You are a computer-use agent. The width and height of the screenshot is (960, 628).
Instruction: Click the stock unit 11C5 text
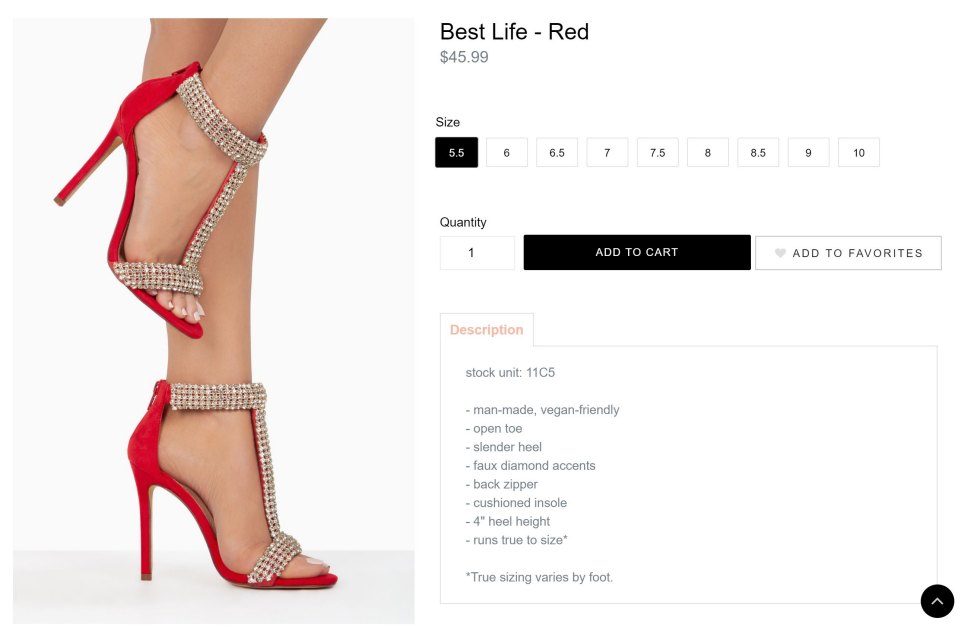click(510, 373)
